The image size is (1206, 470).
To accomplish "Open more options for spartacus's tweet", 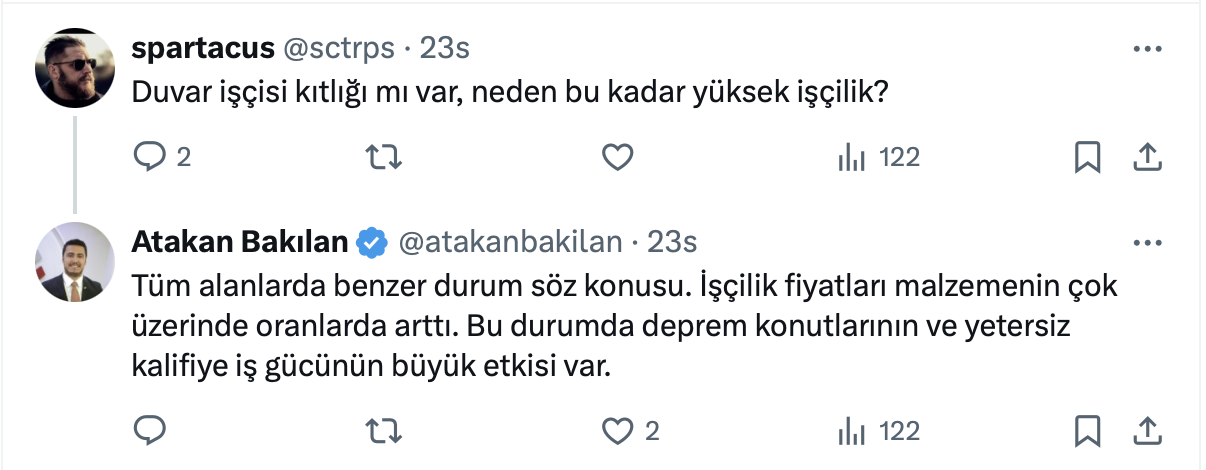I will (x=1146, y=48).
